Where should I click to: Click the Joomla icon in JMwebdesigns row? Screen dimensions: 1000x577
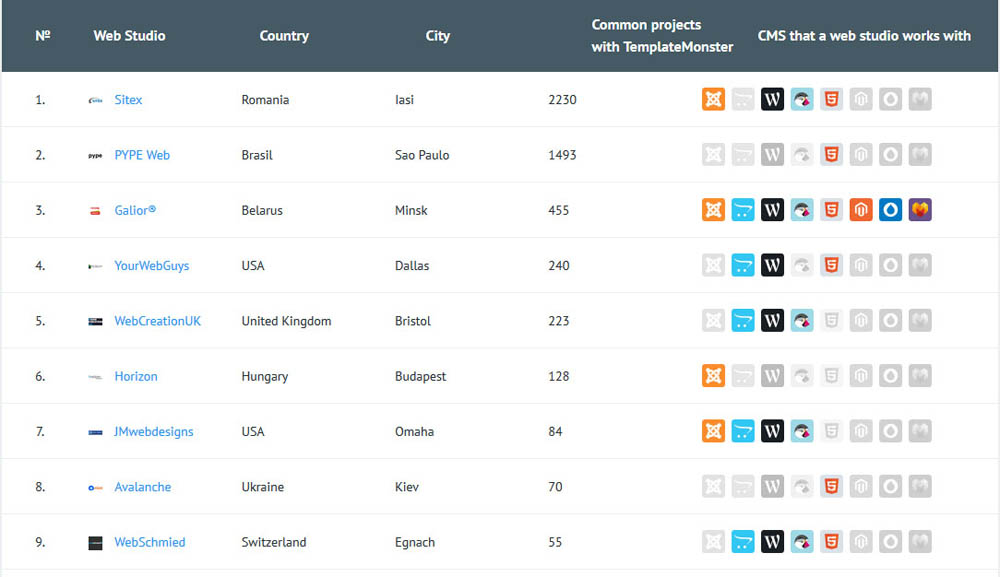click(x=713, y=432)
